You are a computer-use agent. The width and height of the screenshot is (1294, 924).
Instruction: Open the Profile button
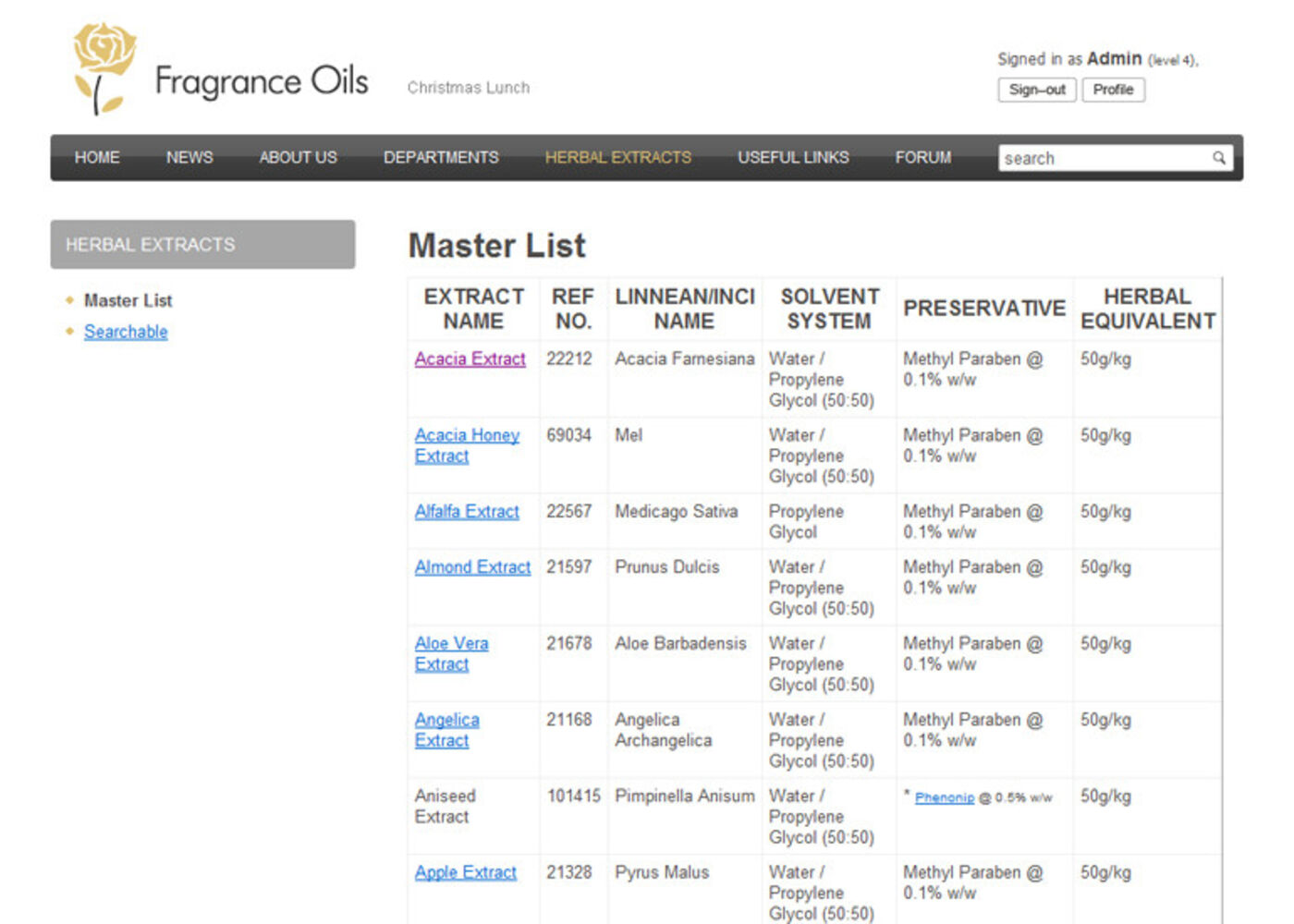1113,90
